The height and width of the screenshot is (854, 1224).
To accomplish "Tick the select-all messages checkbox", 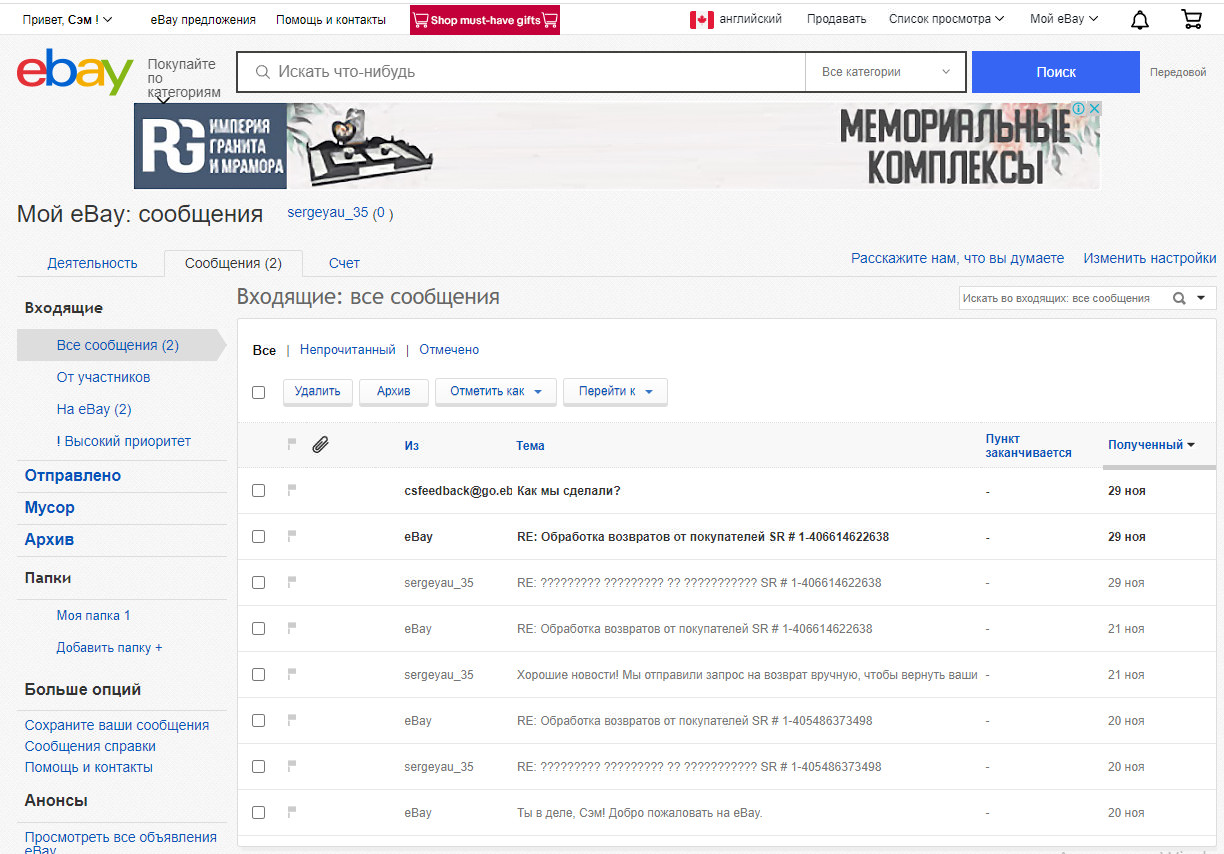I will (x=258, y=392).
